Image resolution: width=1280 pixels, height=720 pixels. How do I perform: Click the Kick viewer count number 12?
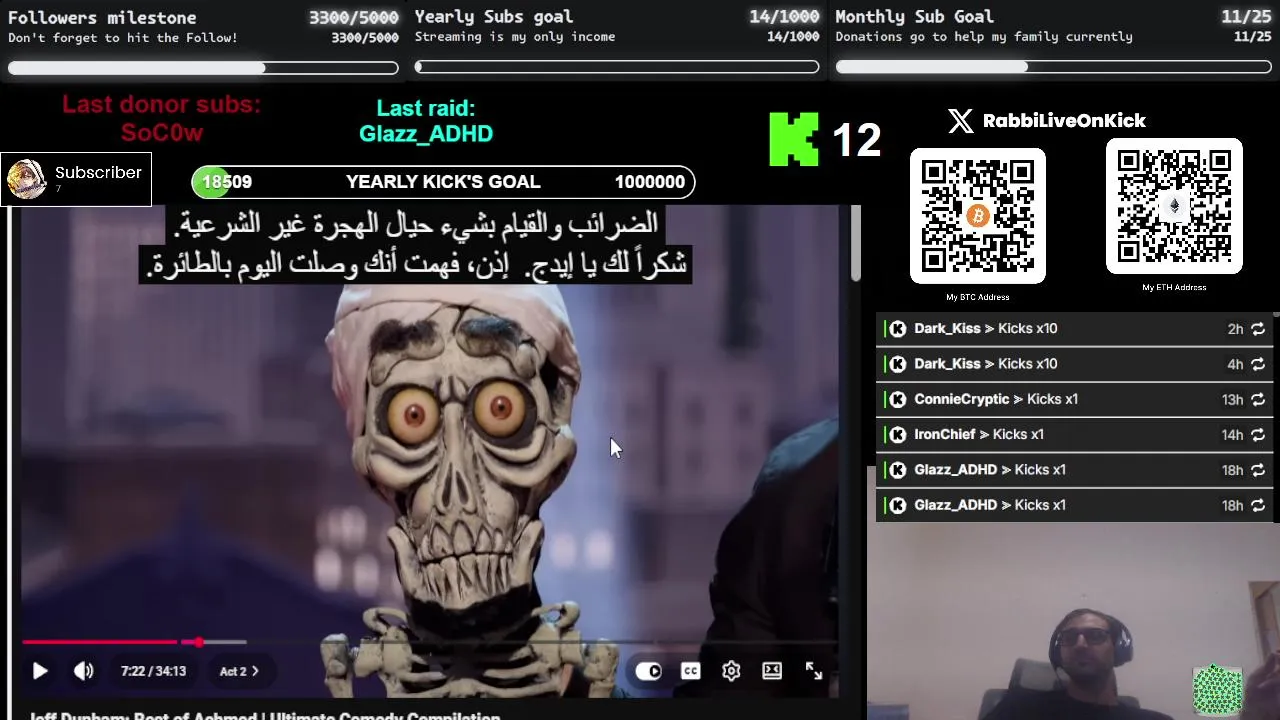857,140
